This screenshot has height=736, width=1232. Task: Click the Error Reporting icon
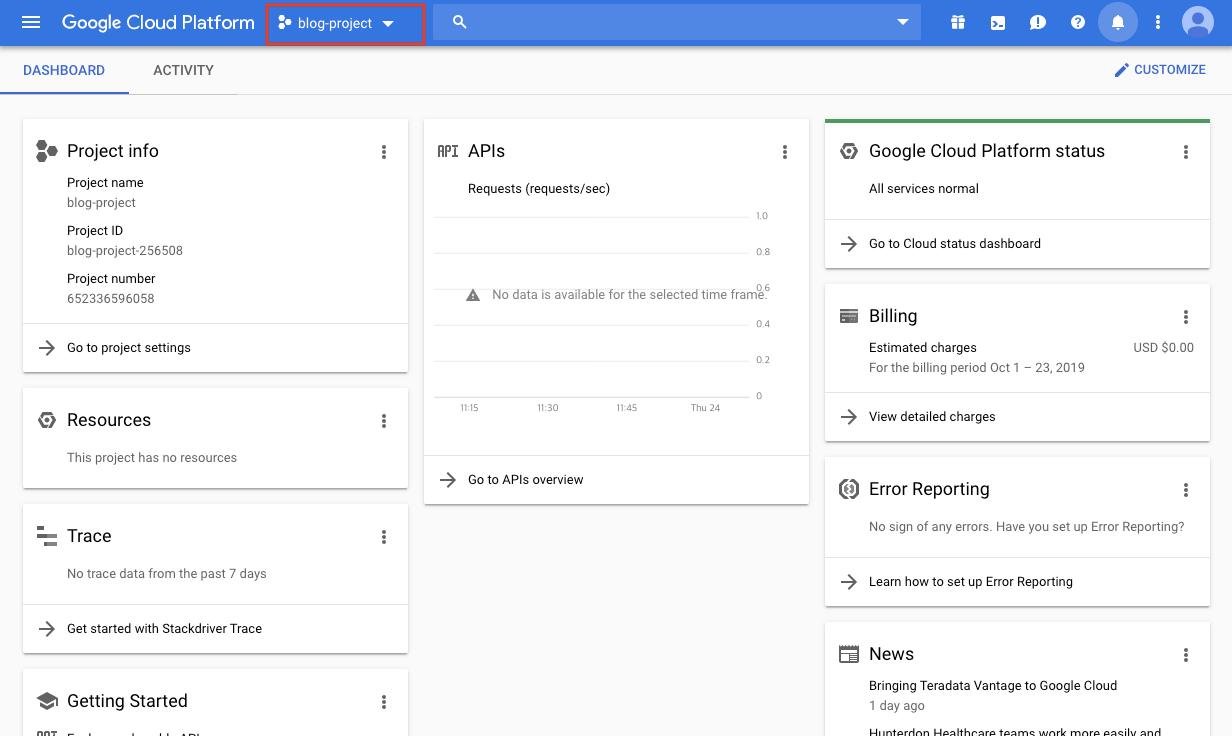(849, 489)
